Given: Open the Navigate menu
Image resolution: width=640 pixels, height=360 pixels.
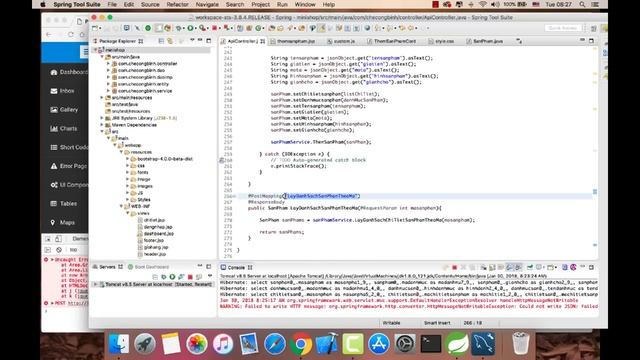Looking at the screenshot, I should point(207,4).
